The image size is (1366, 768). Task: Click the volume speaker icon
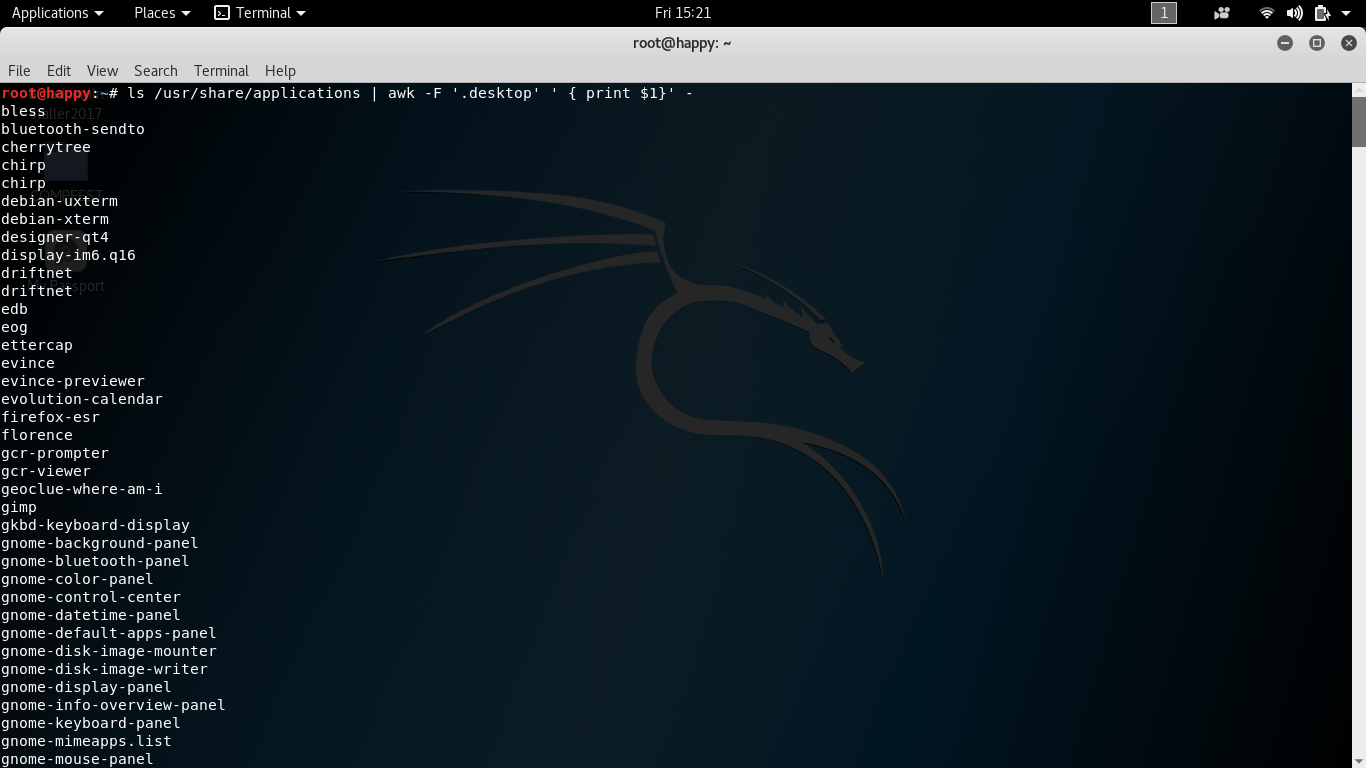1295,13
